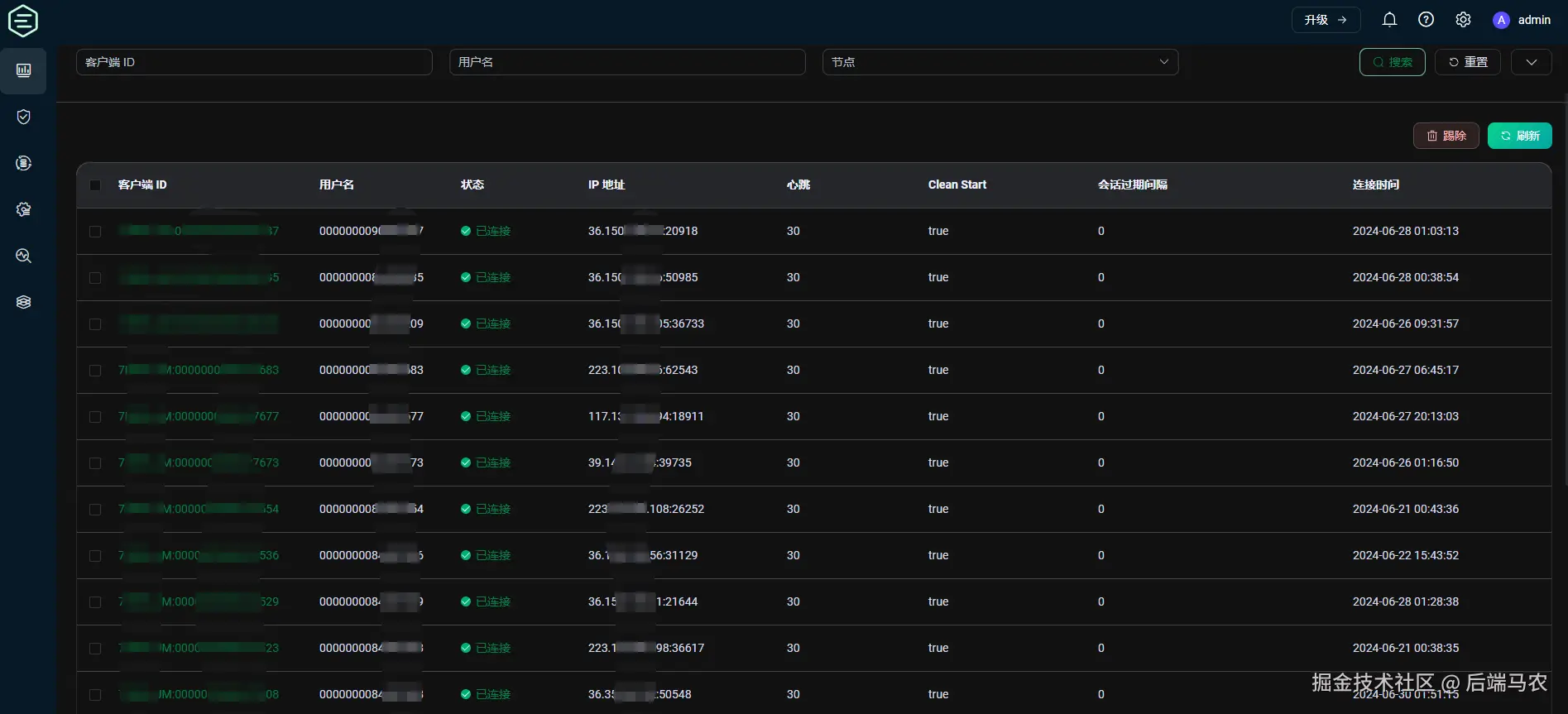Viewport: 1568px width, 714px height.
Task: Open the monitoring dashboard sidebar icon
Action: coord(23,70)
